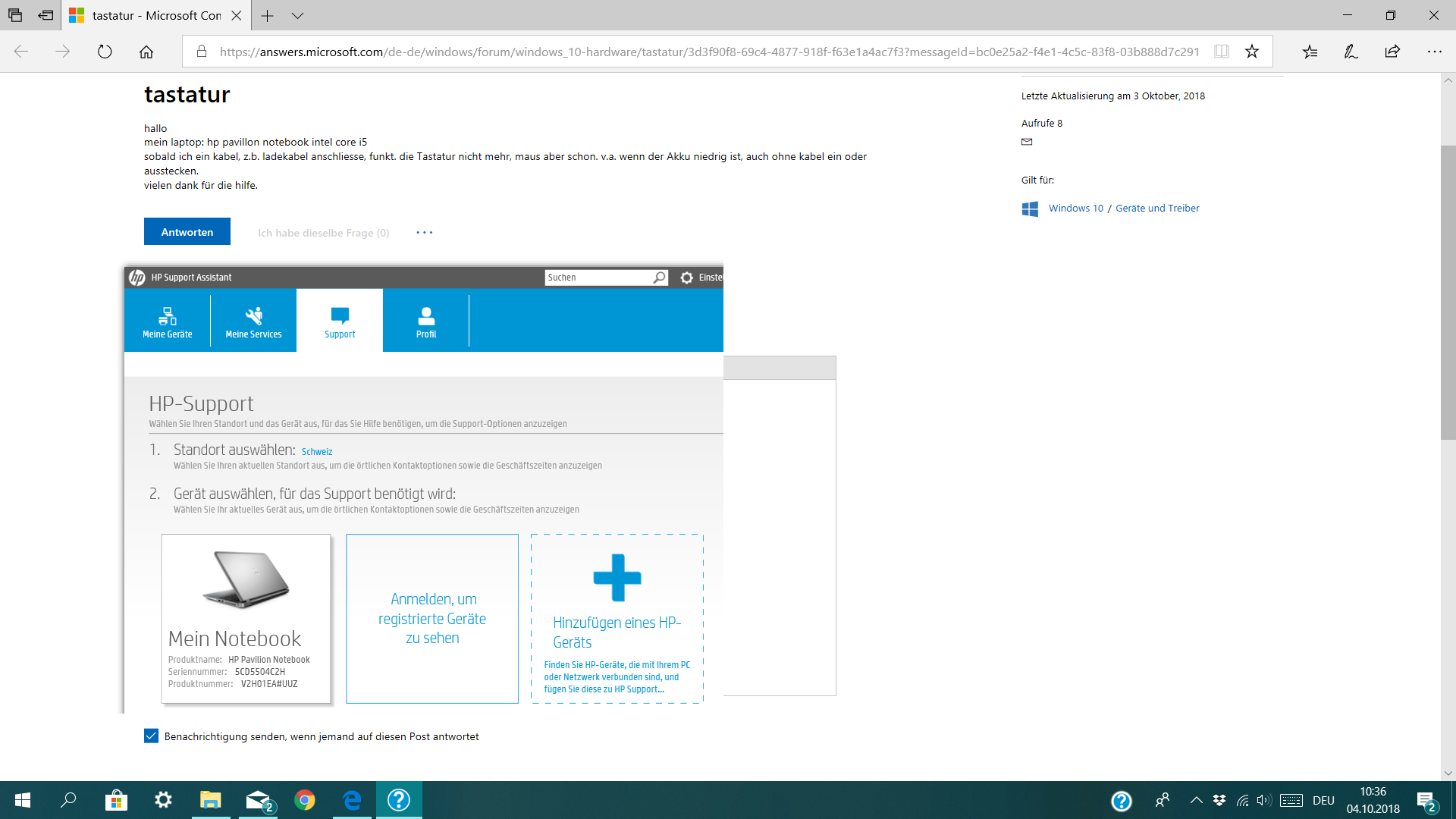Go forward in the browser
The image size is (1456, 819).
coord(63,52)
